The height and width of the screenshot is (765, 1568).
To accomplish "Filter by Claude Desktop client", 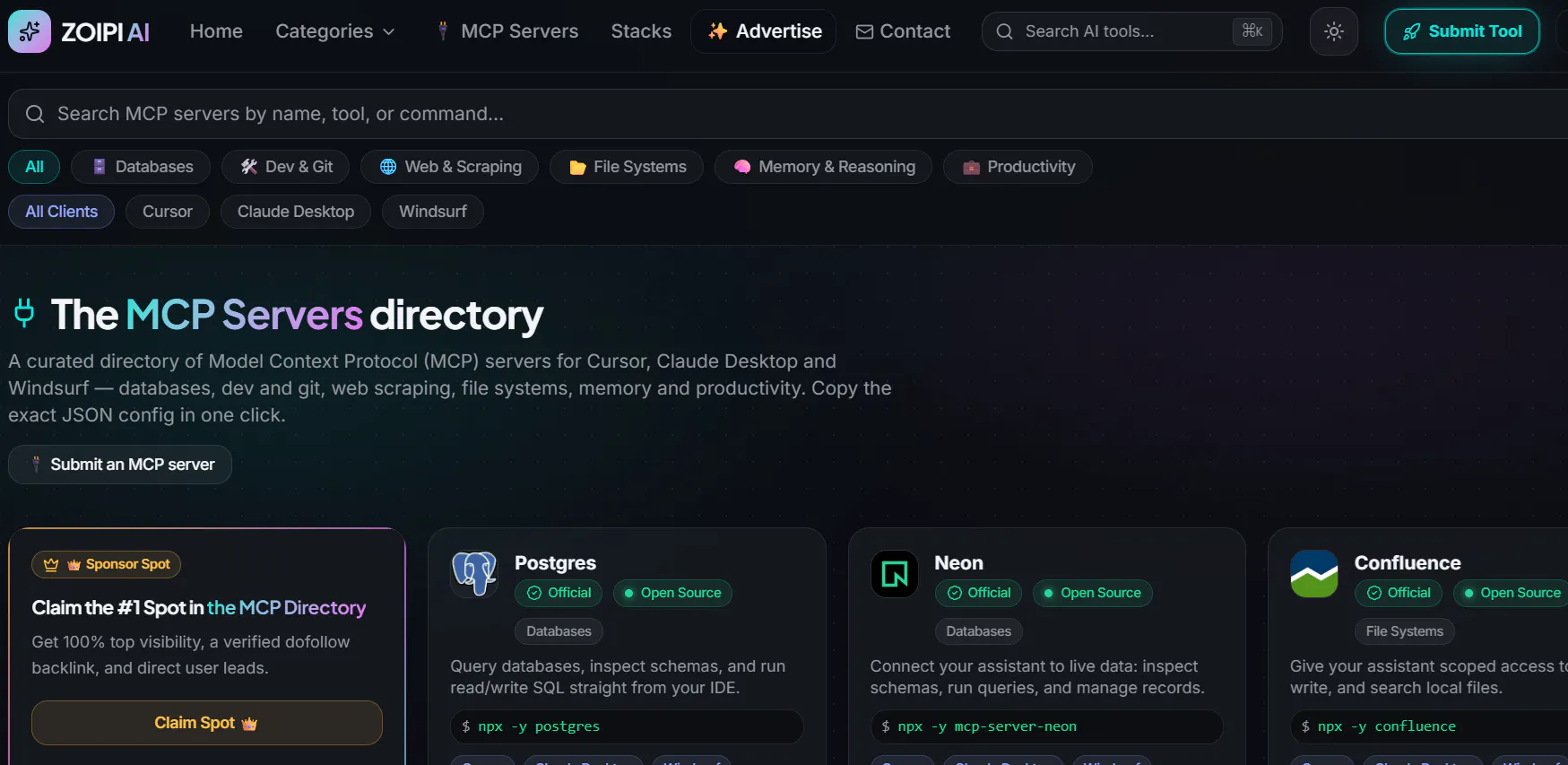I will [296, 212].
